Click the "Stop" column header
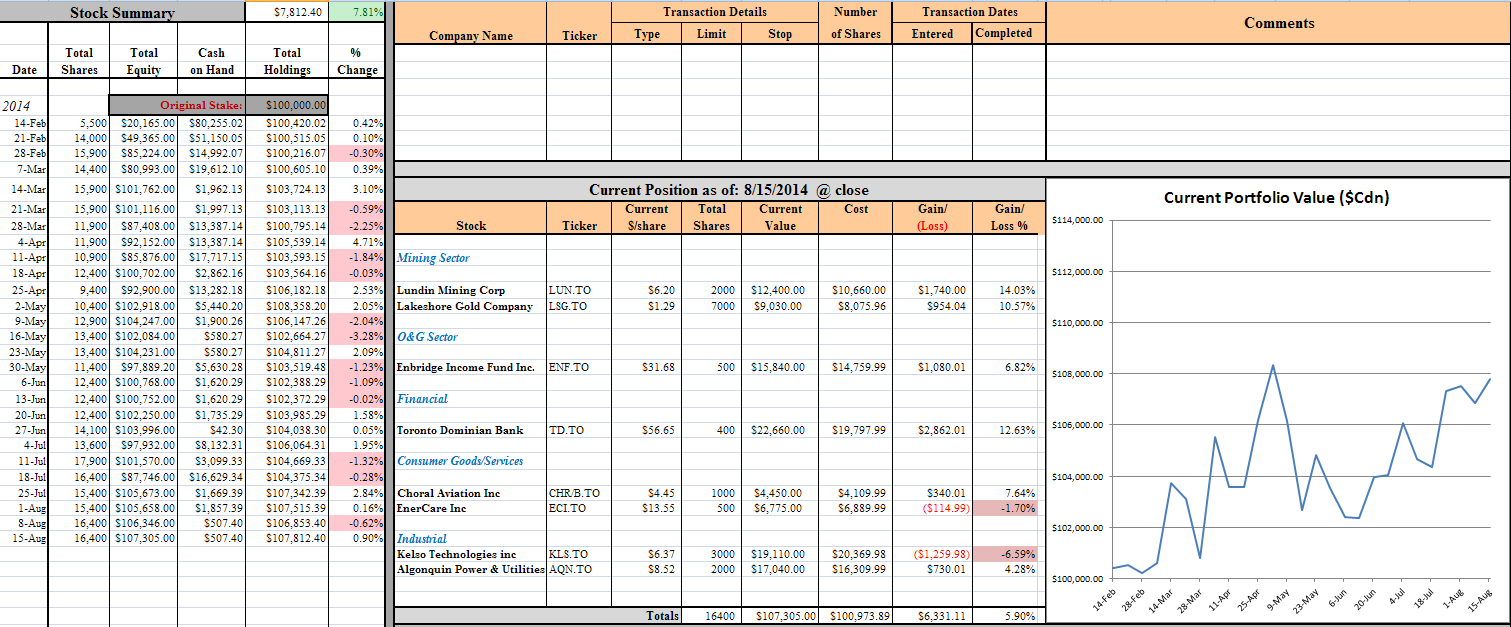The width and height of the screenshot is (1511, 627). click(x=780, y=34)
